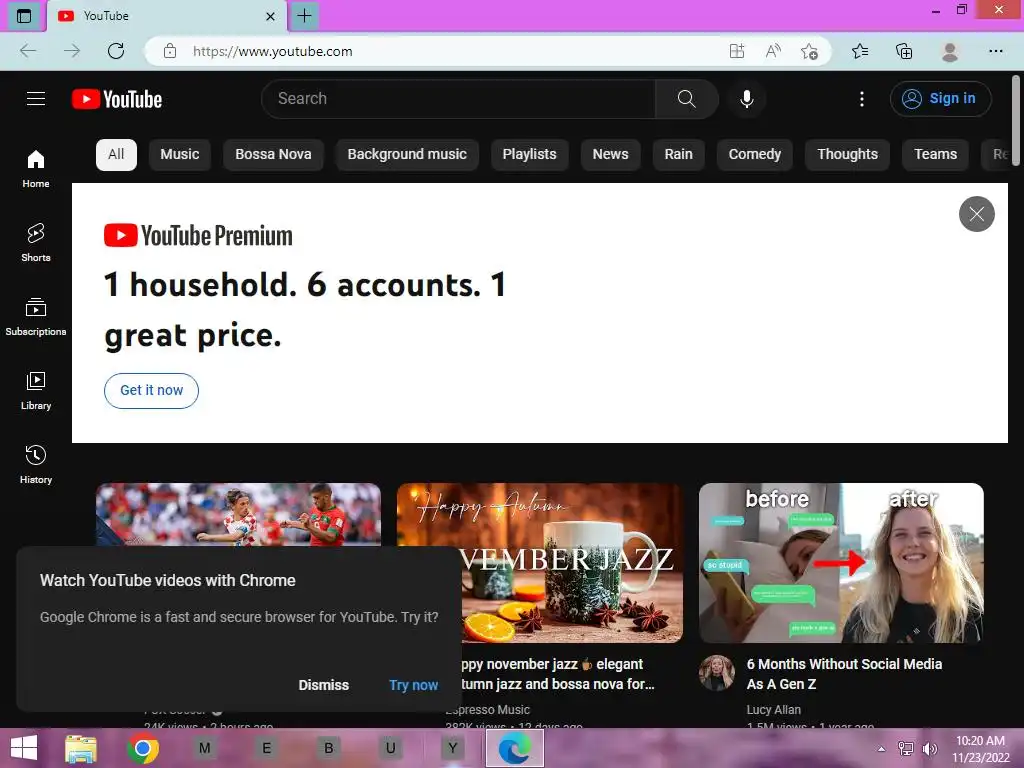
Task: Open 'november jazz' video title
Action: (x=558, y=674)
